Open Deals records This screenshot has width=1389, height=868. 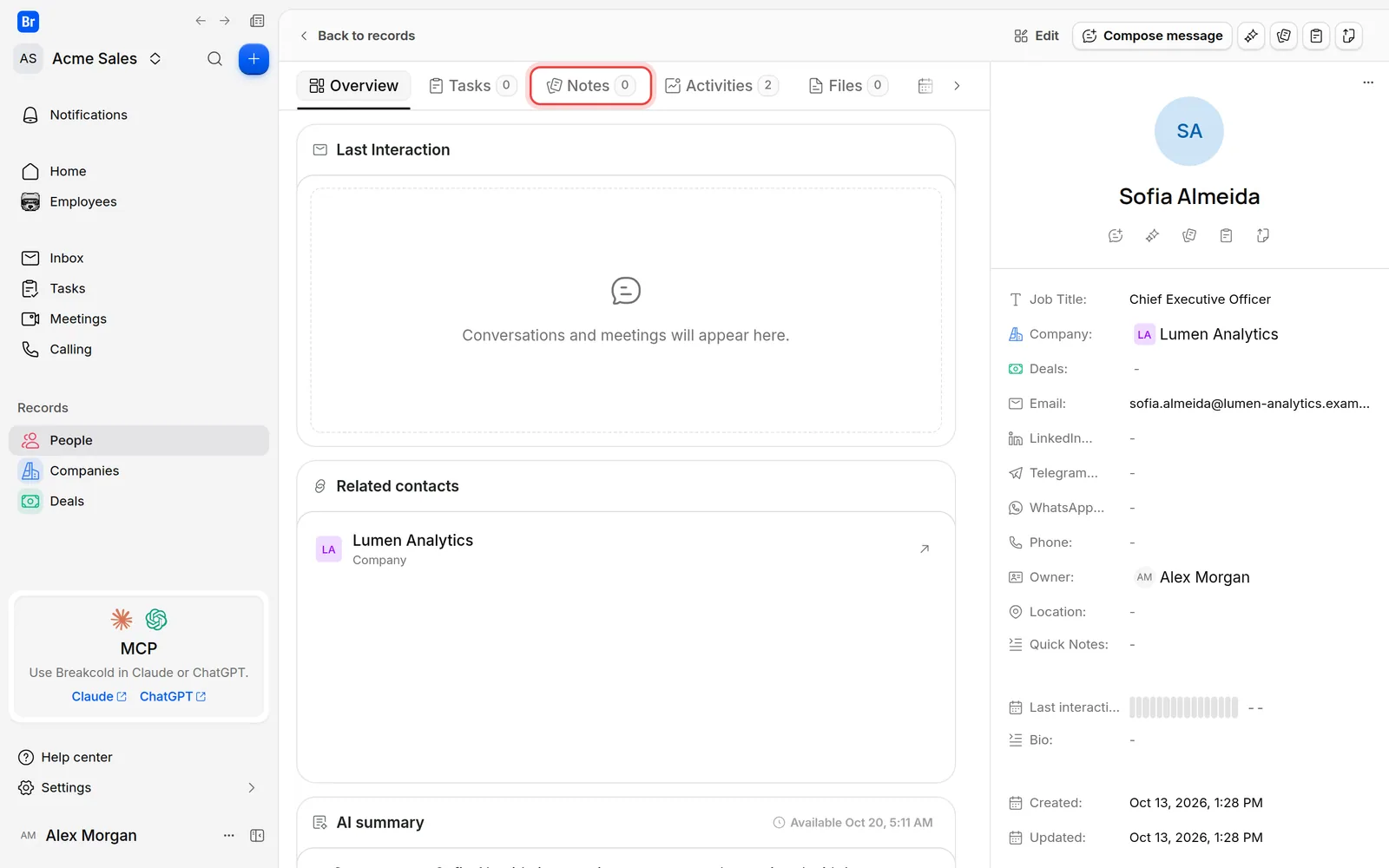(139, 501)
